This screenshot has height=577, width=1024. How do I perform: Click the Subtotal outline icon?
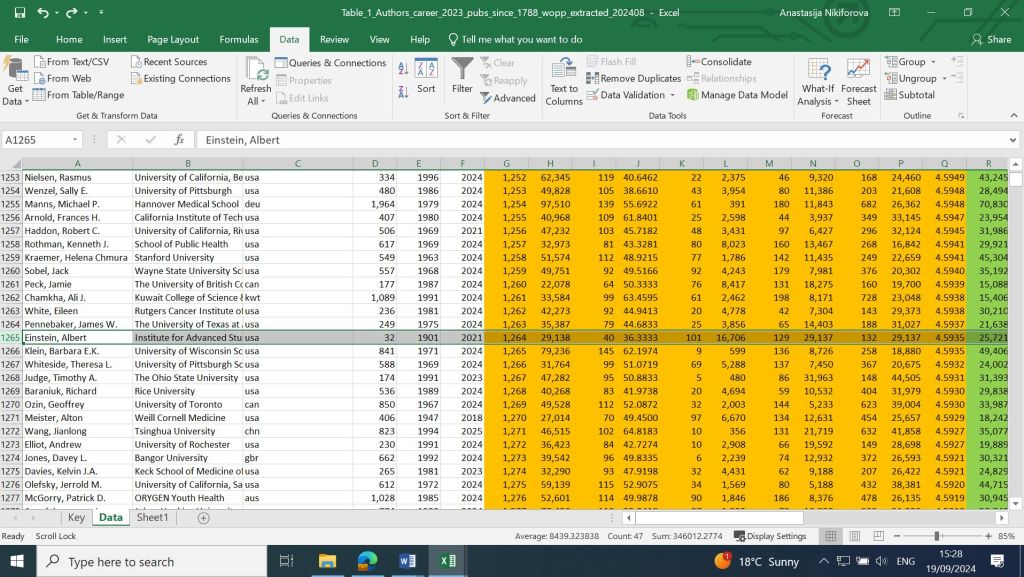click(908, 95)
